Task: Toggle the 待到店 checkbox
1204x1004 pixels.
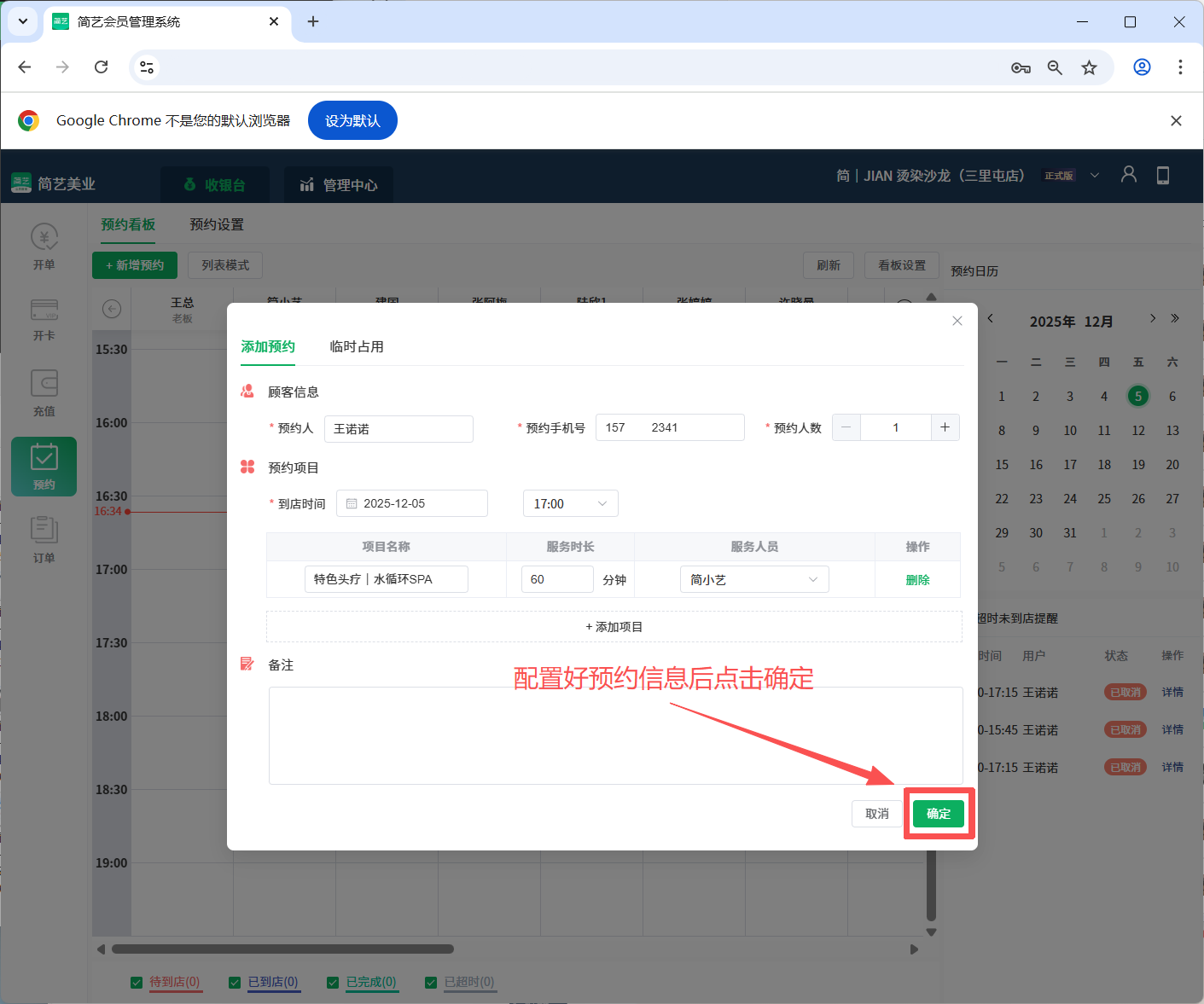Action: 137,982
